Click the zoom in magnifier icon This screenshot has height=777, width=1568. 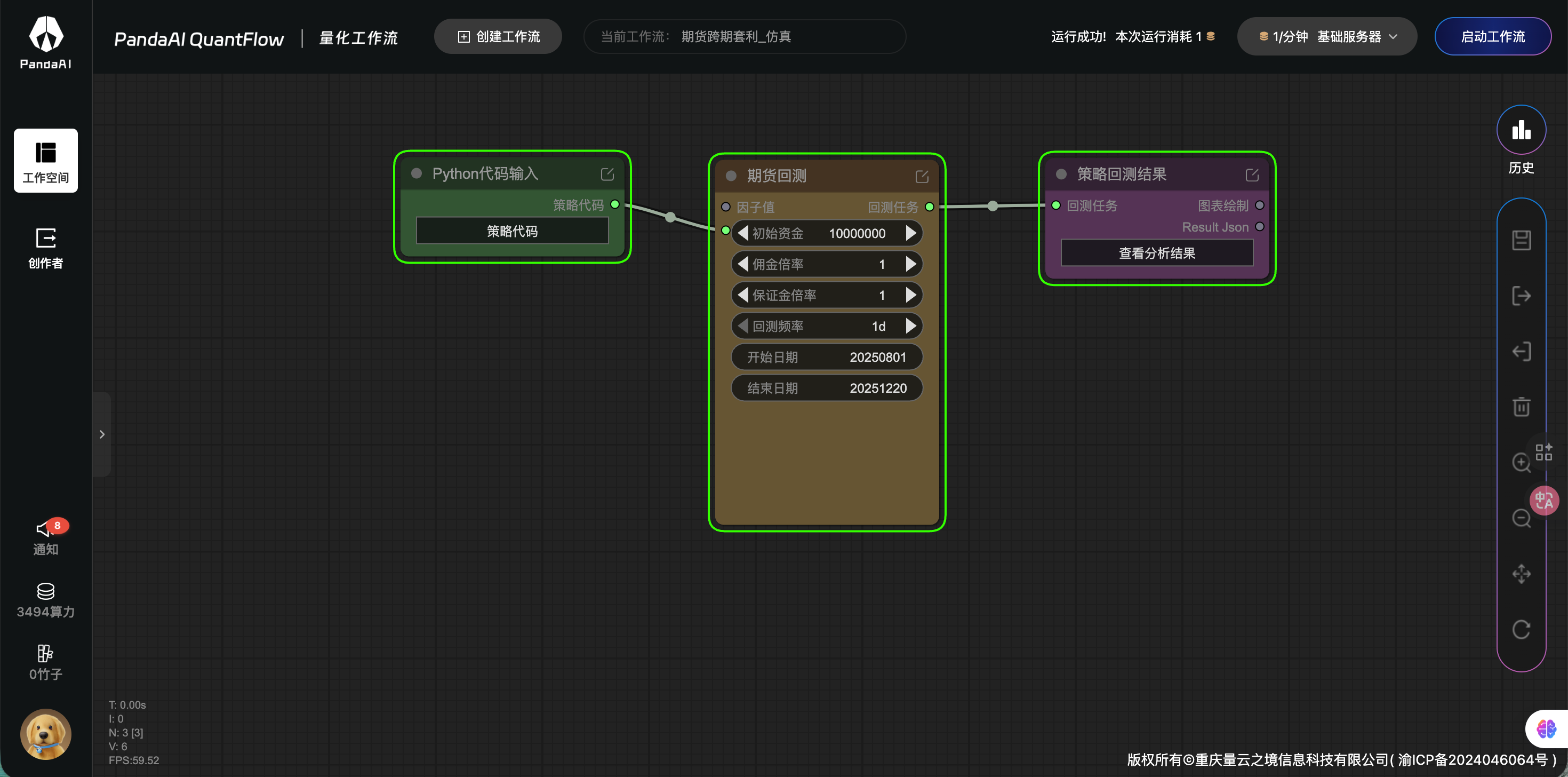tap(1521, 462)
